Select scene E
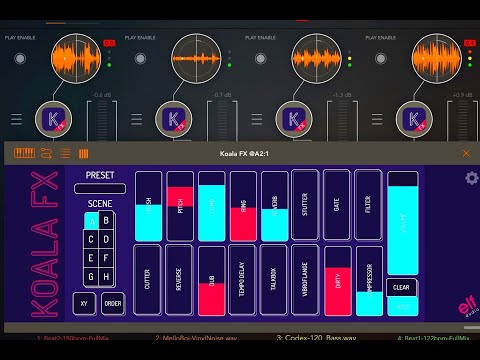The width and height of the screenshot is (480, 360). pos(91,258)
